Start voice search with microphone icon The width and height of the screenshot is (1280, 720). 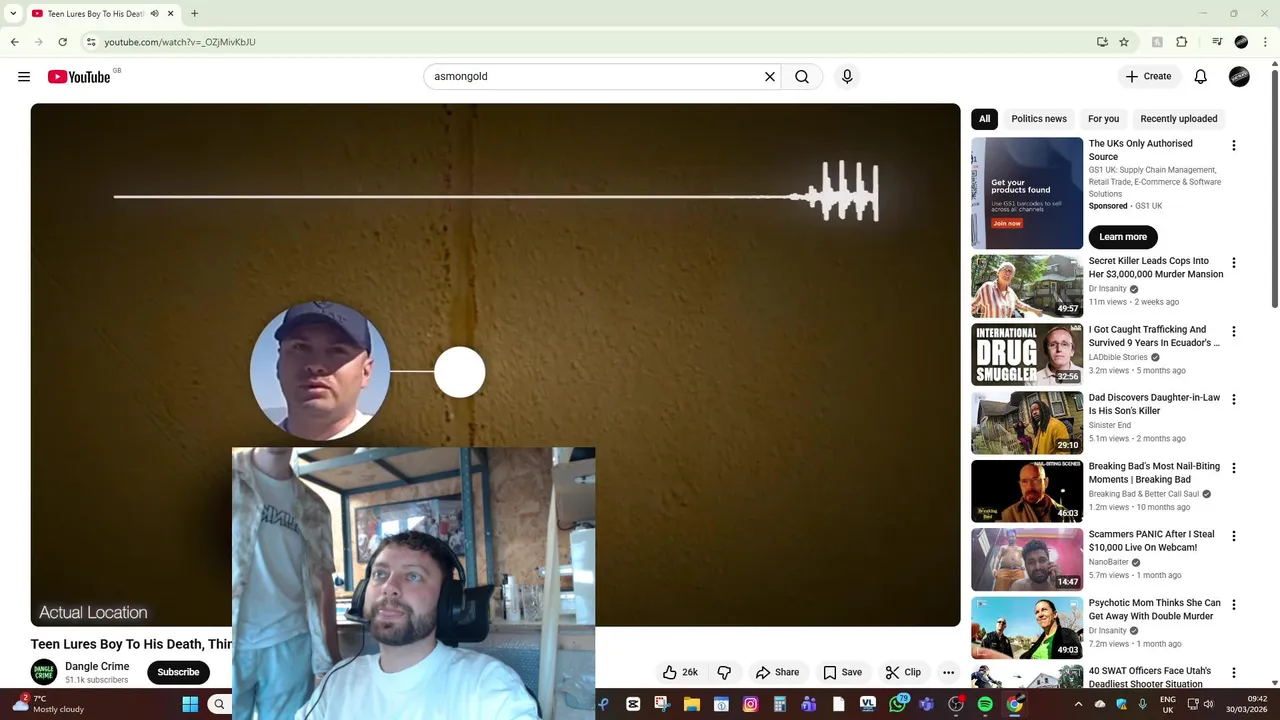[847, 77]
